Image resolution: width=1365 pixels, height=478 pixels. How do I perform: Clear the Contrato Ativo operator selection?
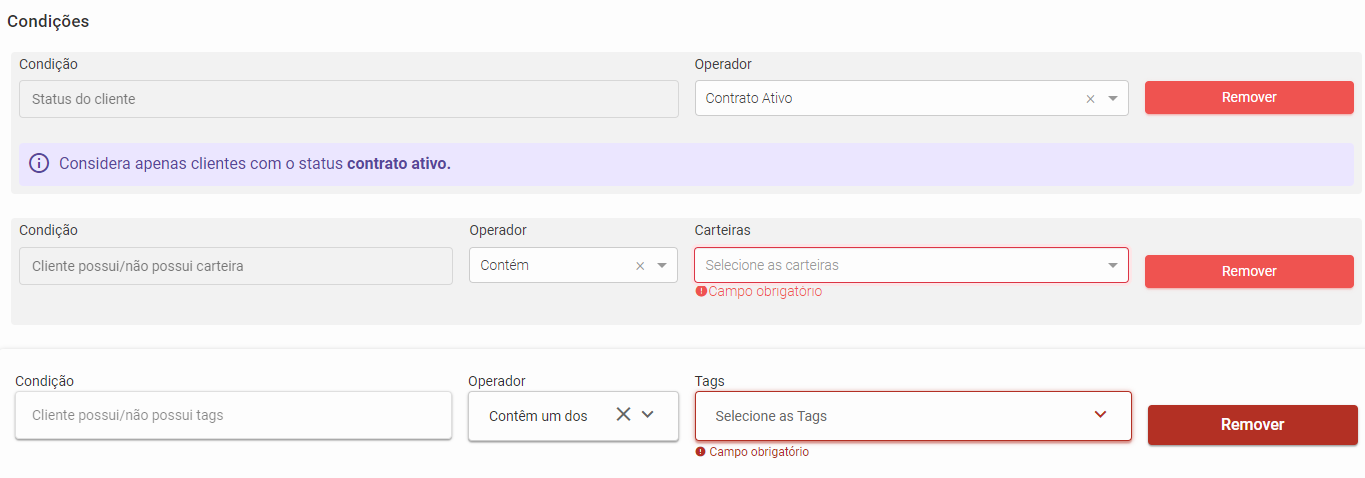[1090, 99]
